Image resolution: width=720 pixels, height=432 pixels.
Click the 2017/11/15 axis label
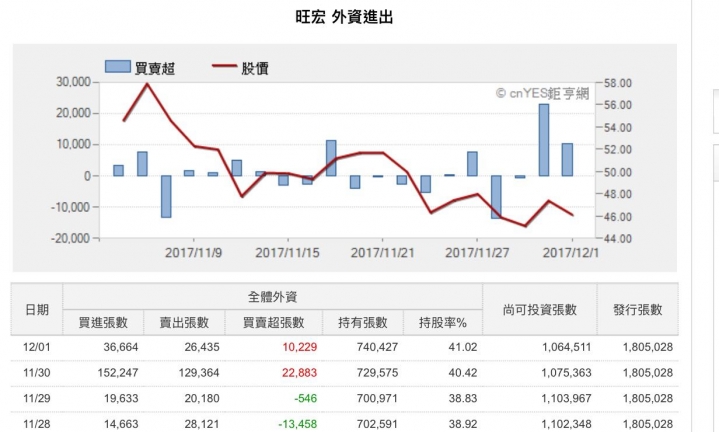287,253
